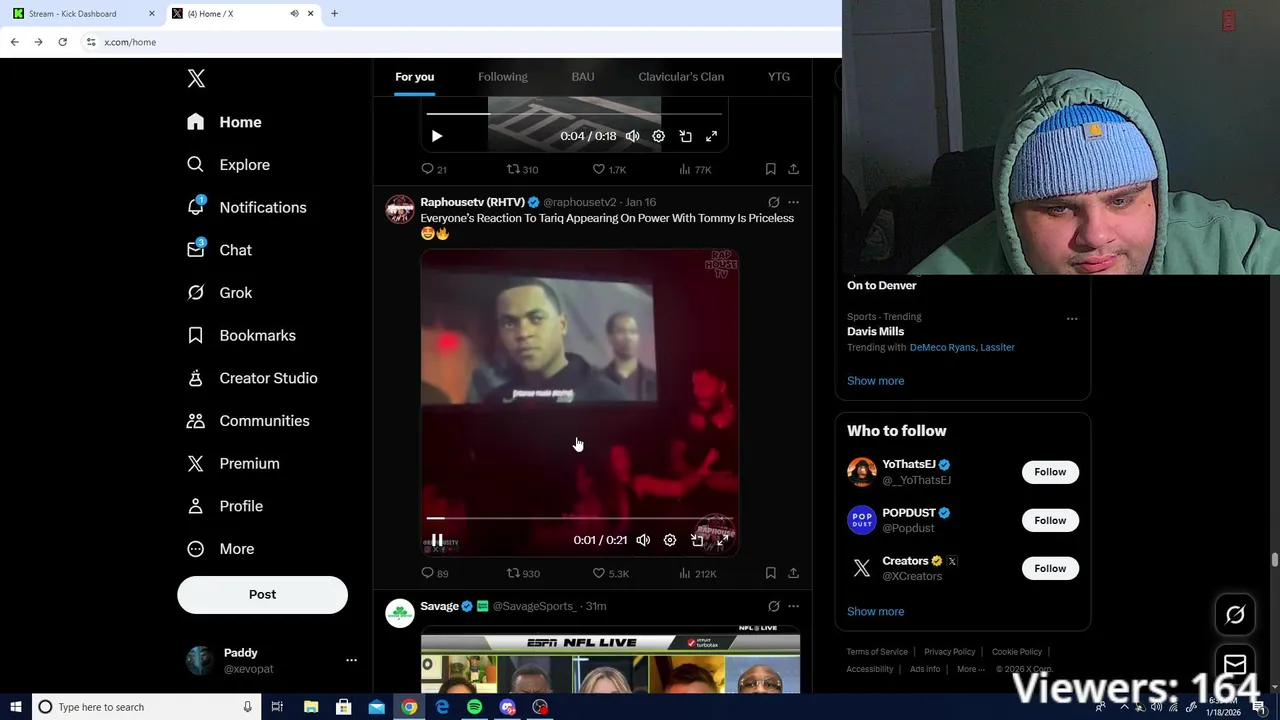Mute the top 0:18 video
This screenshot has height=720, width=1280.
point(632,136)
